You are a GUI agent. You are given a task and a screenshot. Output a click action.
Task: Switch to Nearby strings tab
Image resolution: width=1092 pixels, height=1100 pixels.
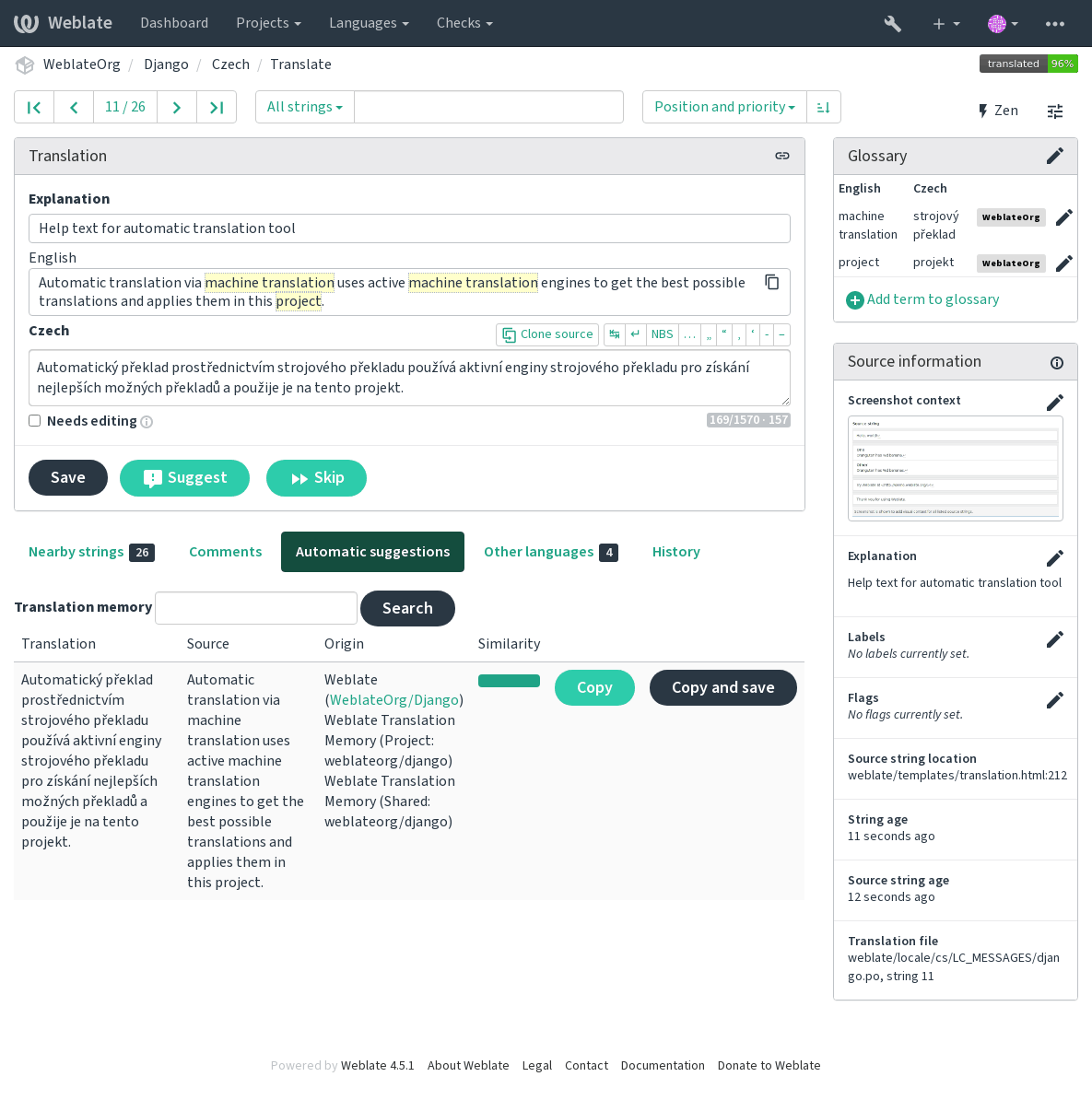coord(91,552)
